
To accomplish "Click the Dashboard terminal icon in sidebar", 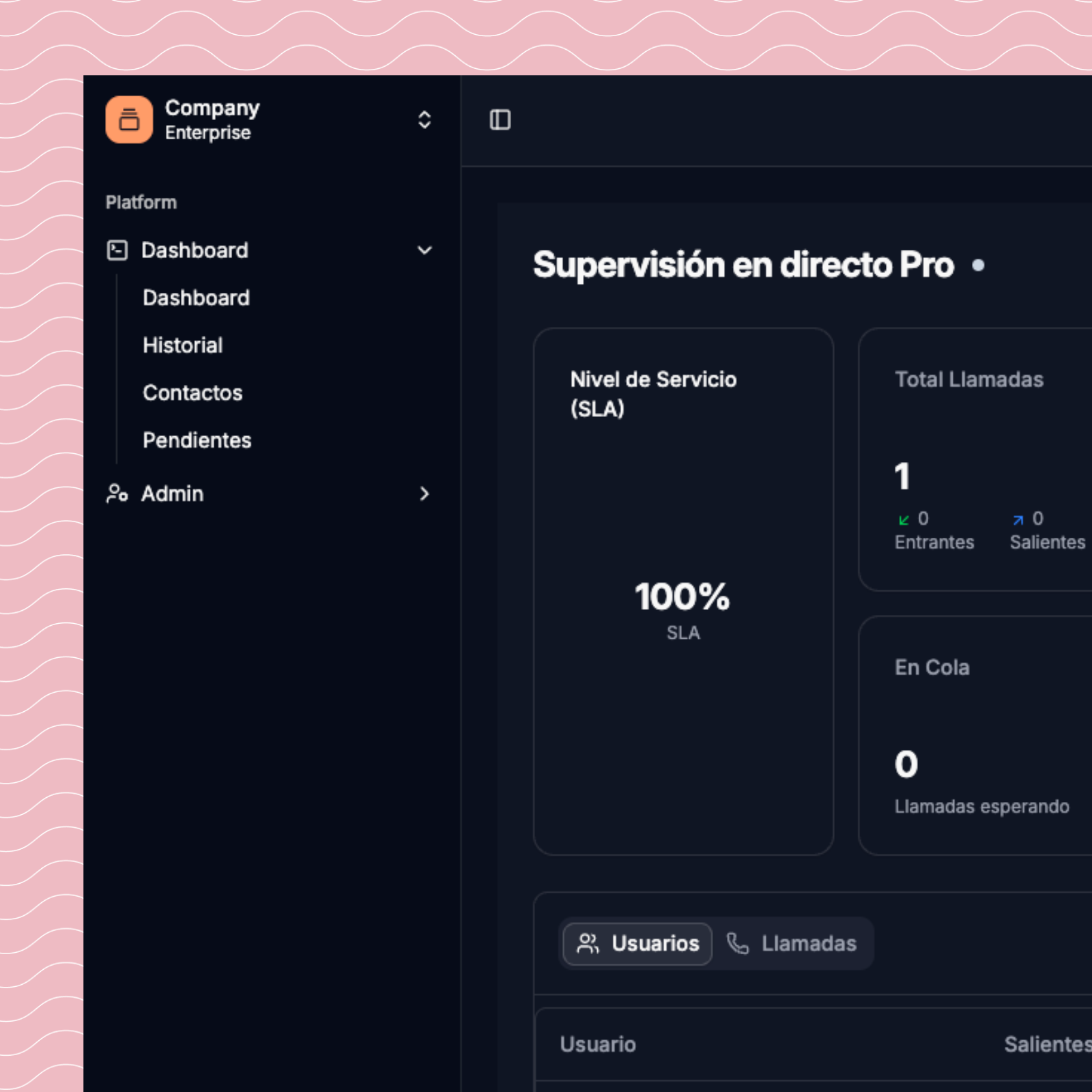I will click(117, 250).
